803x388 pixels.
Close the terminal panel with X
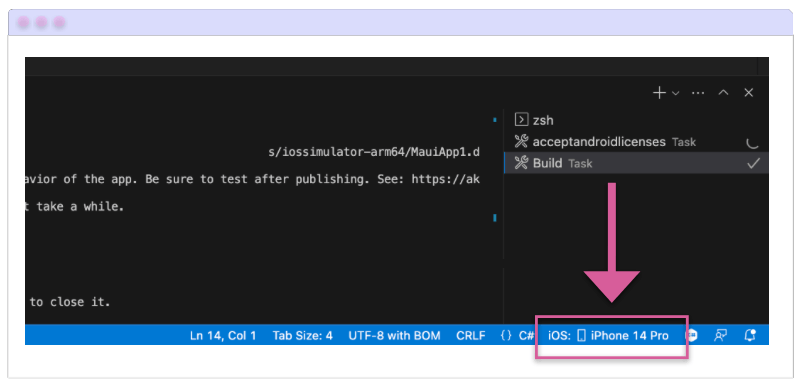click(x=749, y=93)
